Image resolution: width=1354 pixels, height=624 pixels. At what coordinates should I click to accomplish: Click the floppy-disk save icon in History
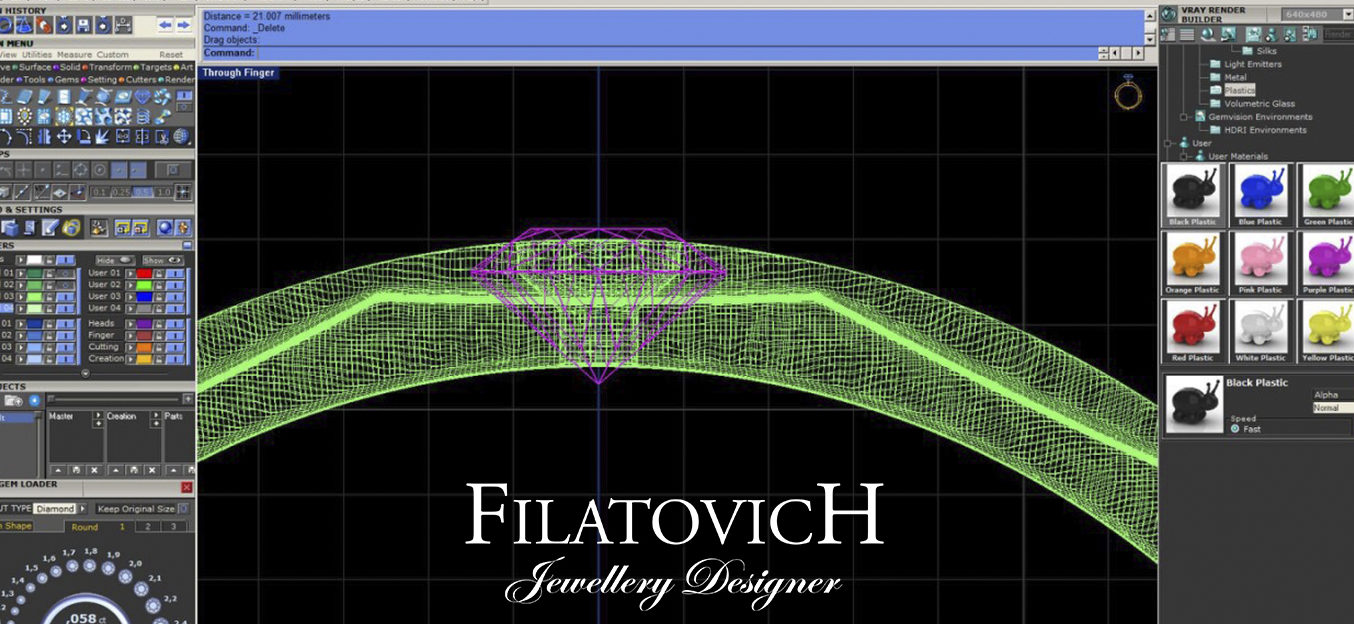pos(82,25)
